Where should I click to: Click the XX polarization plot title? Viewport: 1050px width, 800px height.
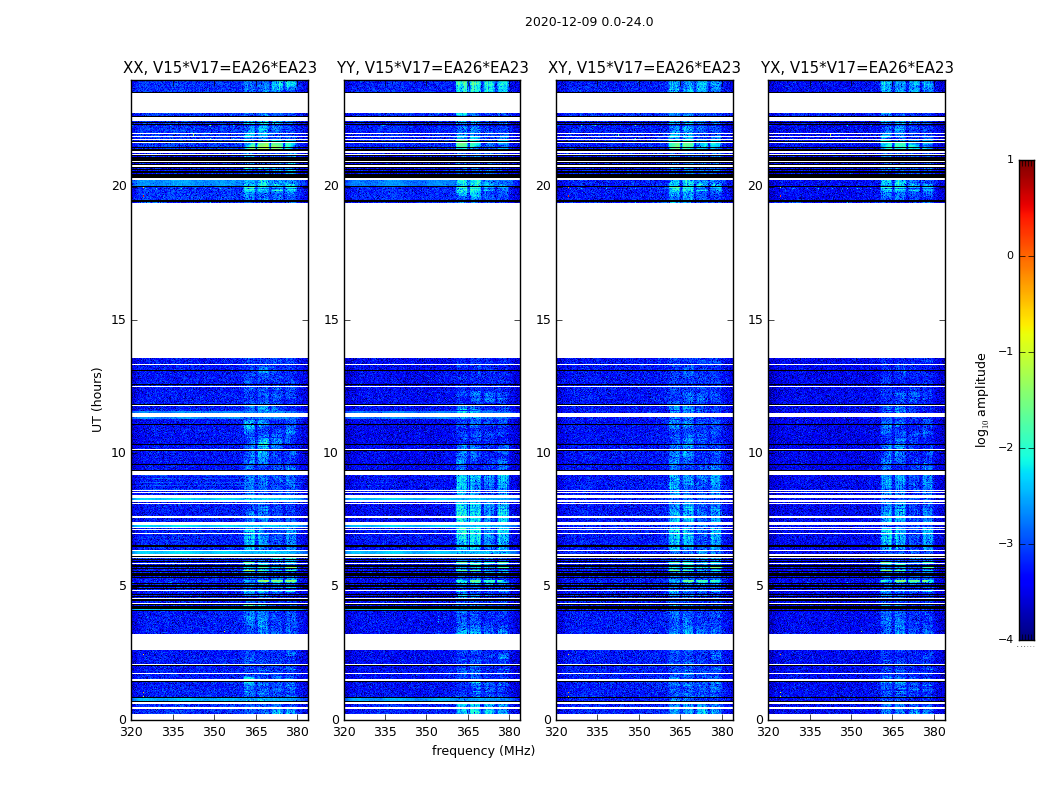[220, 68]
